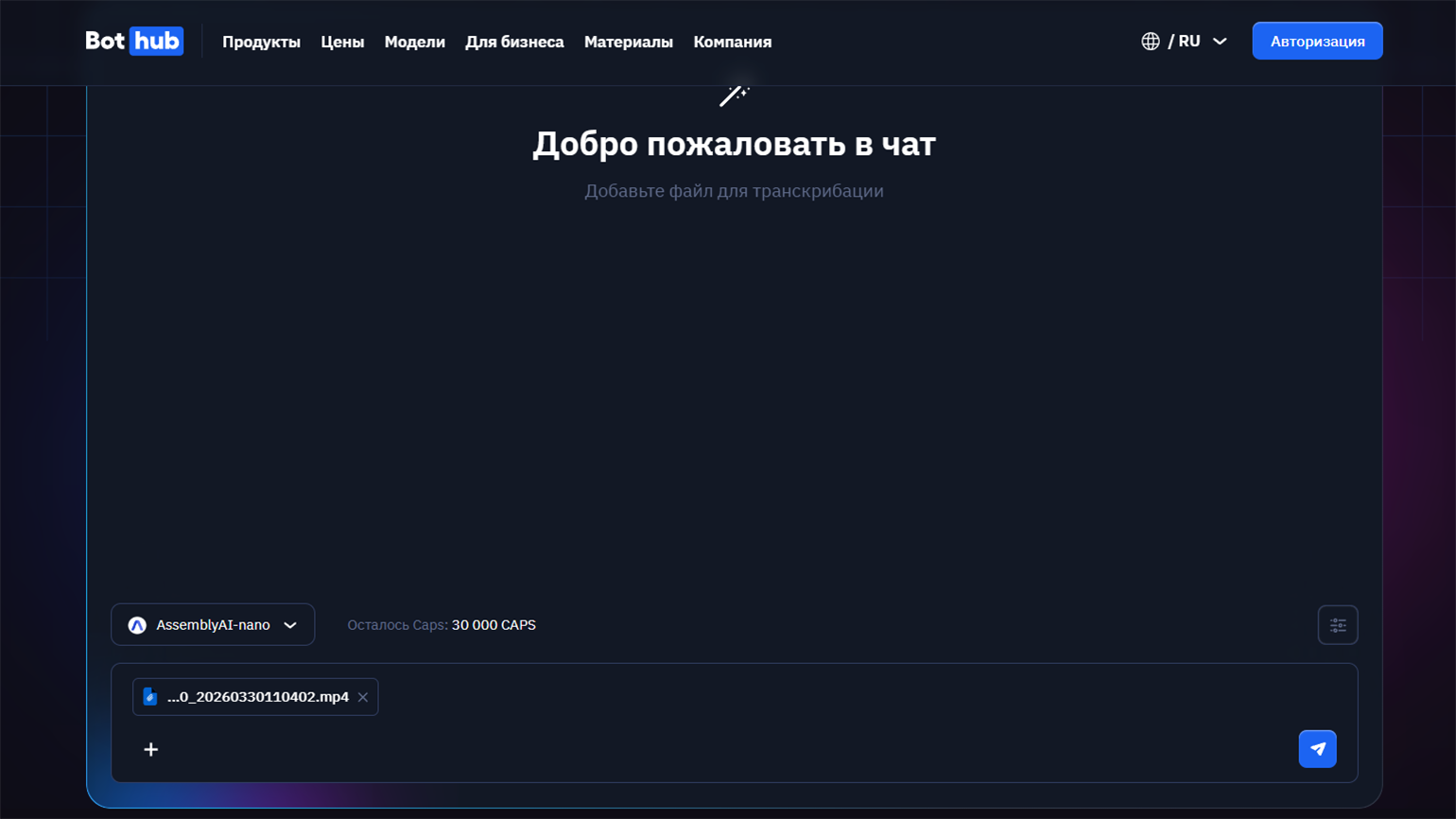Select Для бизнеса in navigation
The height and width of the screenshot is (819, 1456).
[x=514, y=42]
